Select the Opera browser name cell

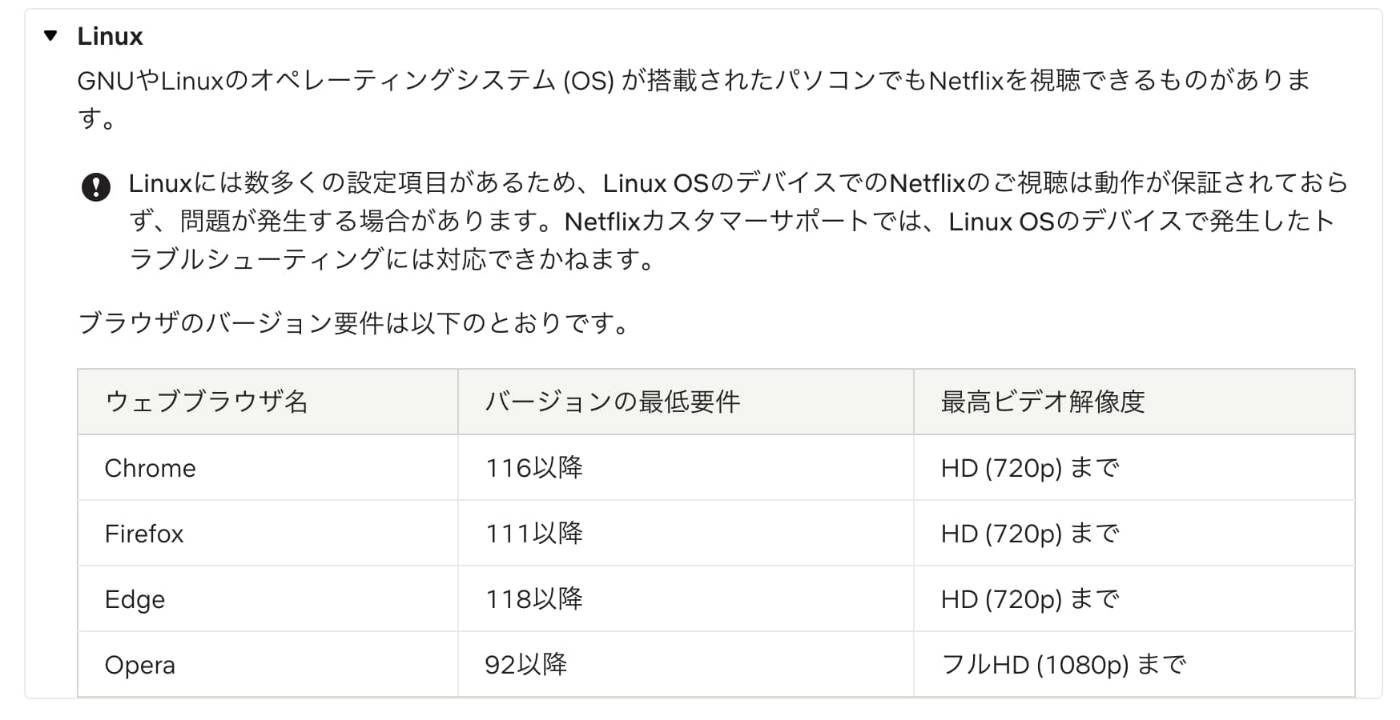coord(140,665)
